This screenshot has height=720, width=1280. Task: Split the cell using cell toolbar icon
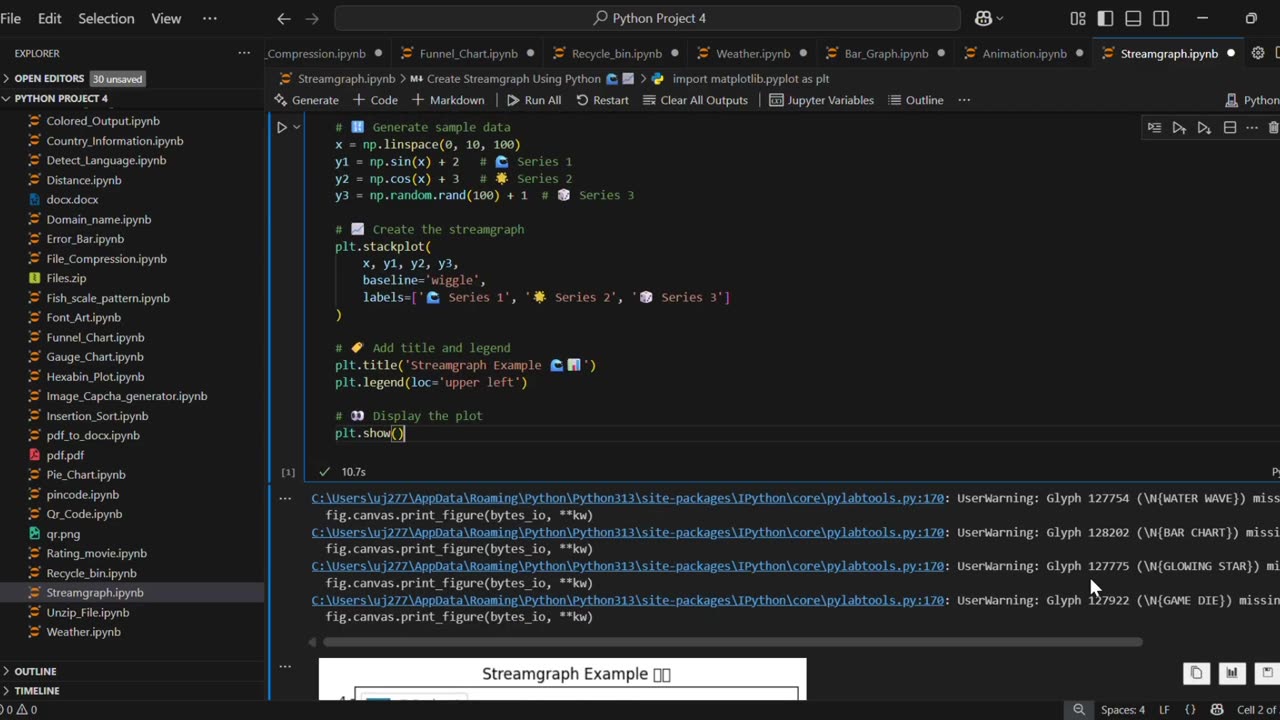pos(1230,128)
